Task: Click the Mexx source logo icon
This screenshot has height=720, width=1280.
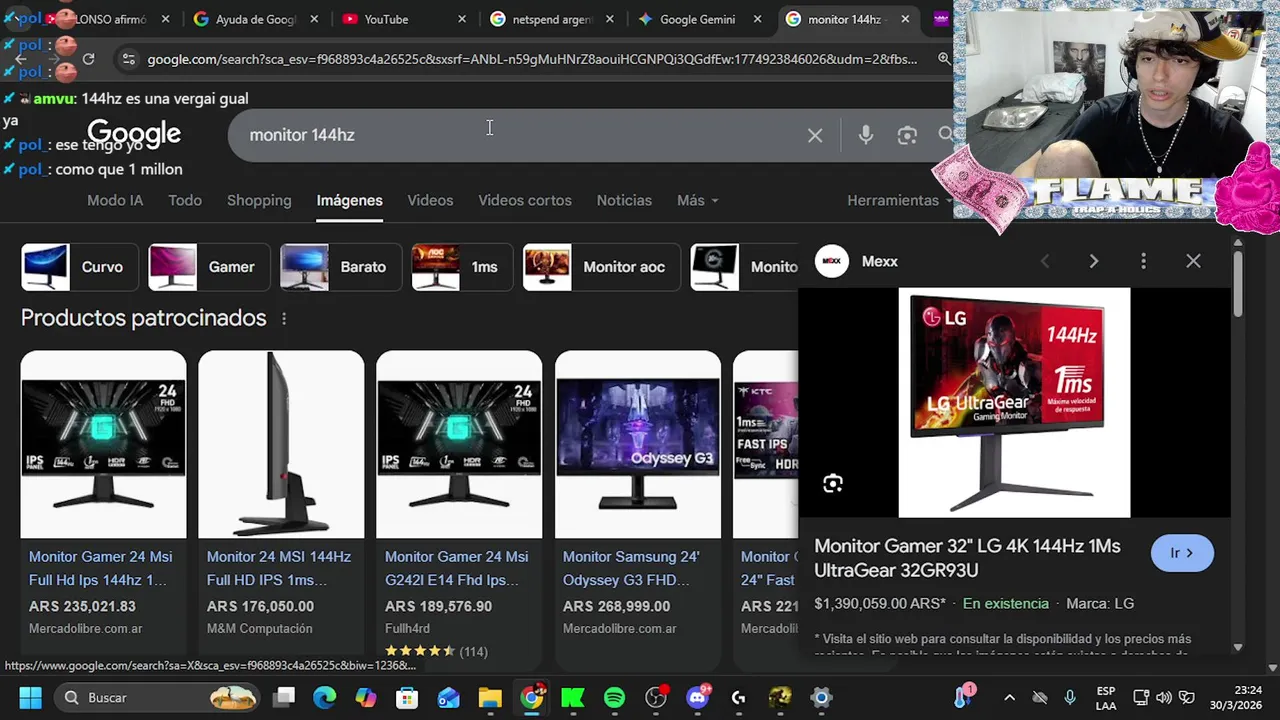Action: 831,261
